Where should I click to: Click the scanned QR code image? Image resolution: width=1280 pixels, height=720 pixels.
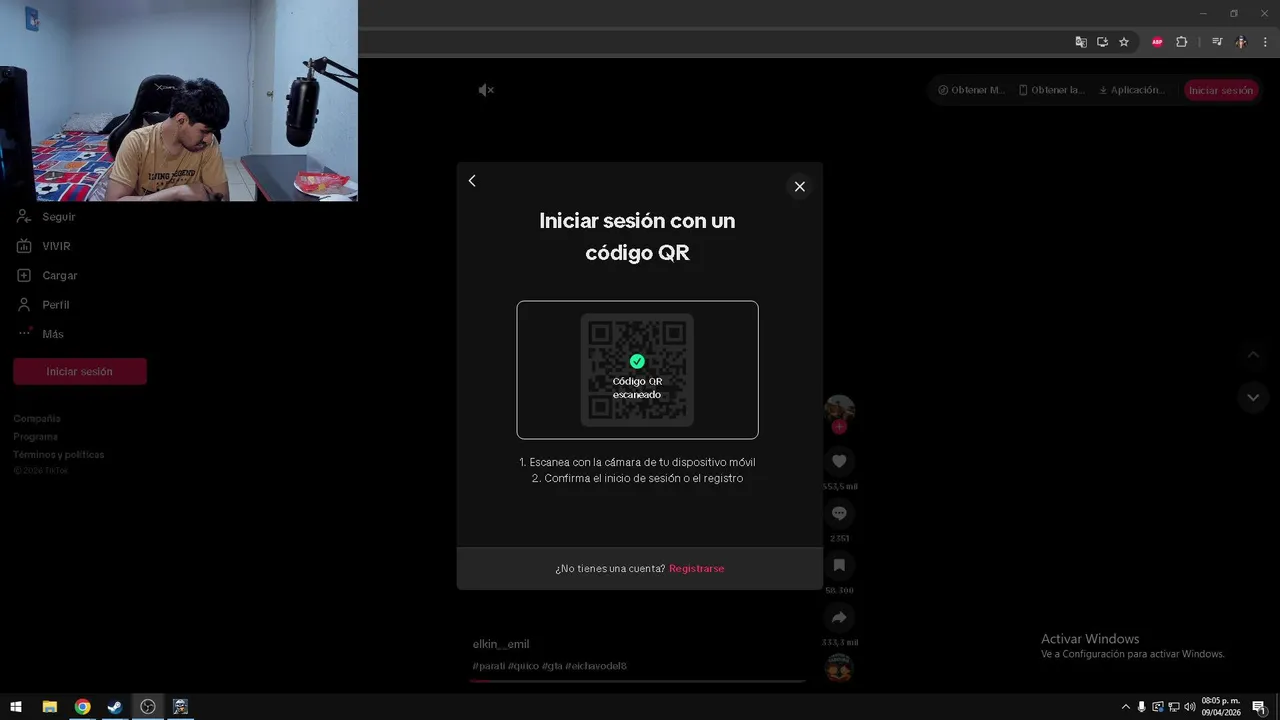coord(637,370)
